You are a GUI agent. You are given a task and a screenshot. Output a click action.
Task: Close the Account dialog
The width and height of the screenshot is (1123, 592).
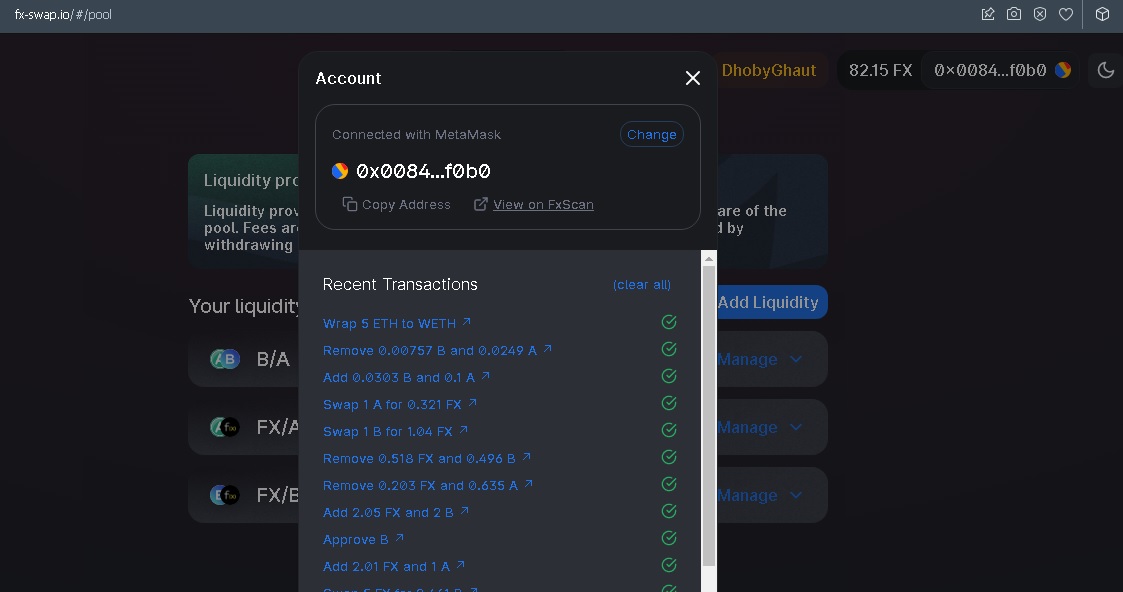click(693, 78)
